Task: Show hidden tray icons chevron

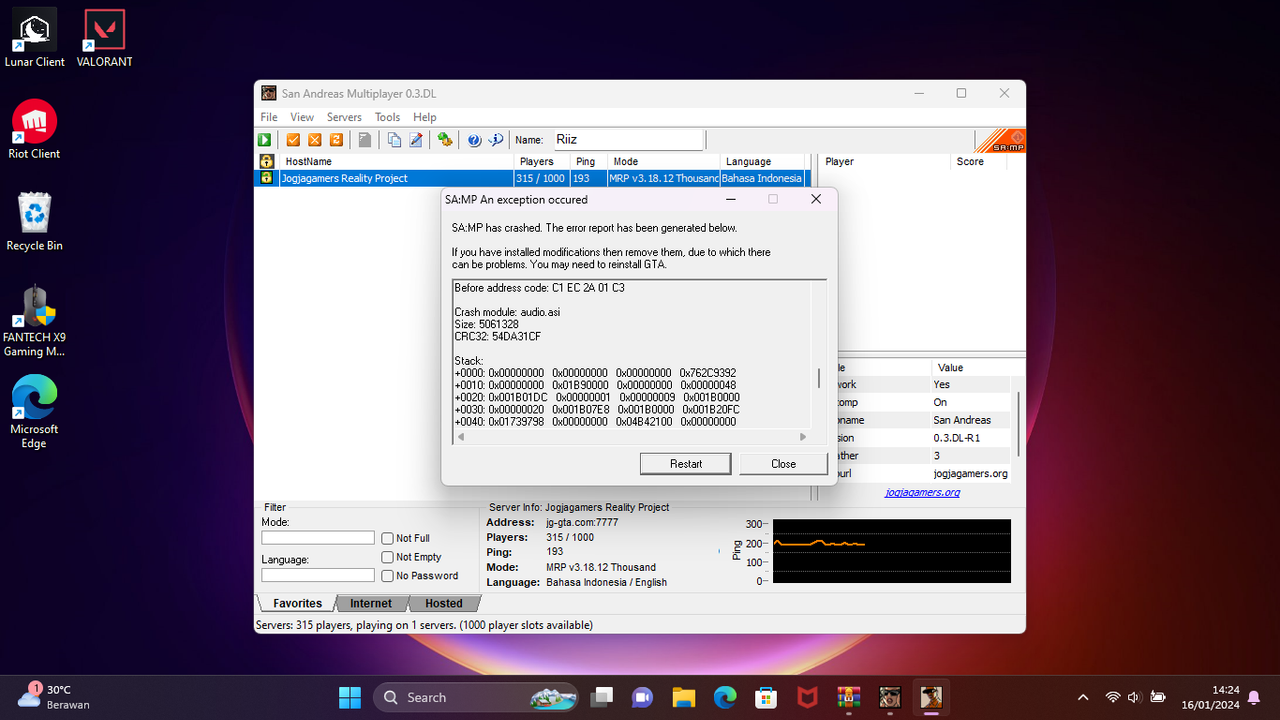Action: pyautogui.click(x=1083, y=697)
